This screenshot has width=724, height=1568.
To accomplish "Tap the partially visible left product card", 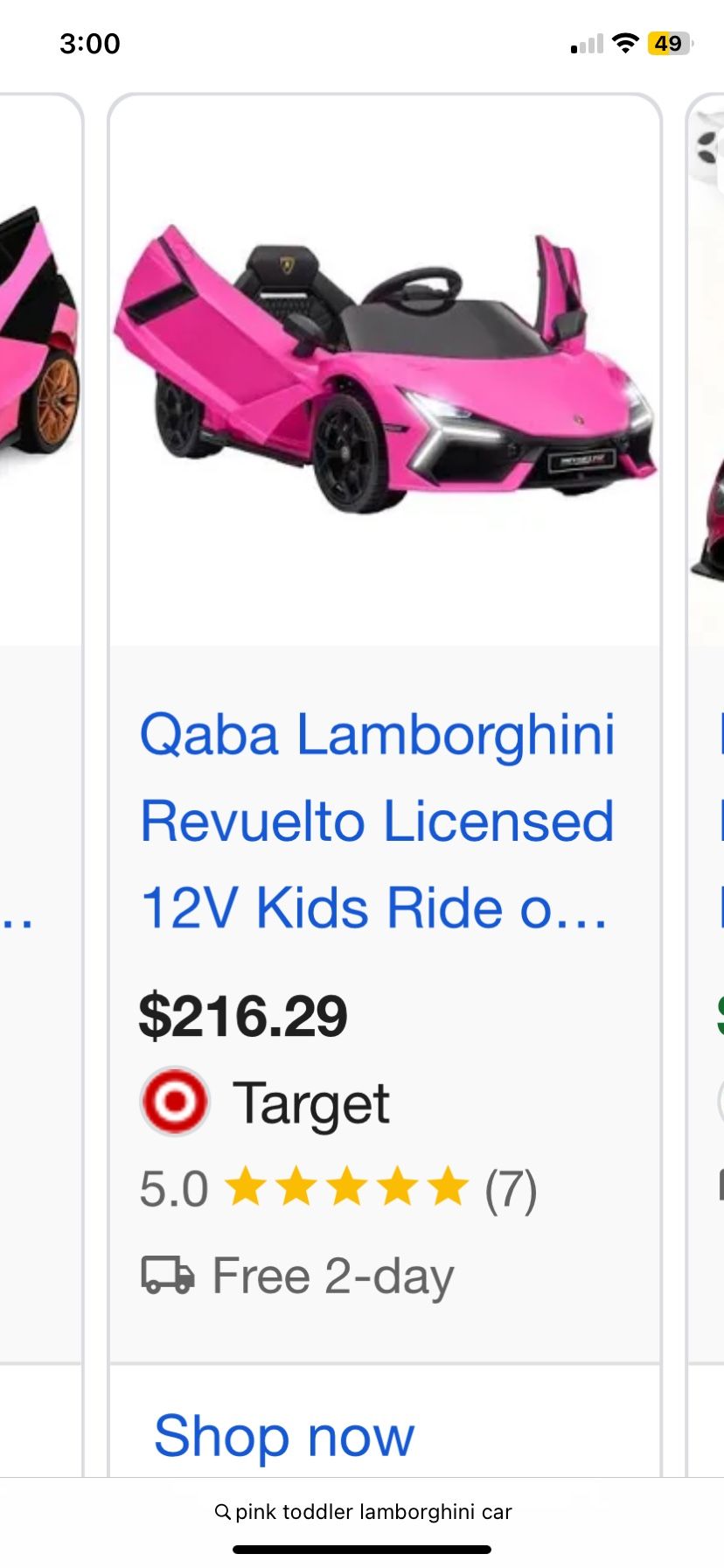I will 39,367.
